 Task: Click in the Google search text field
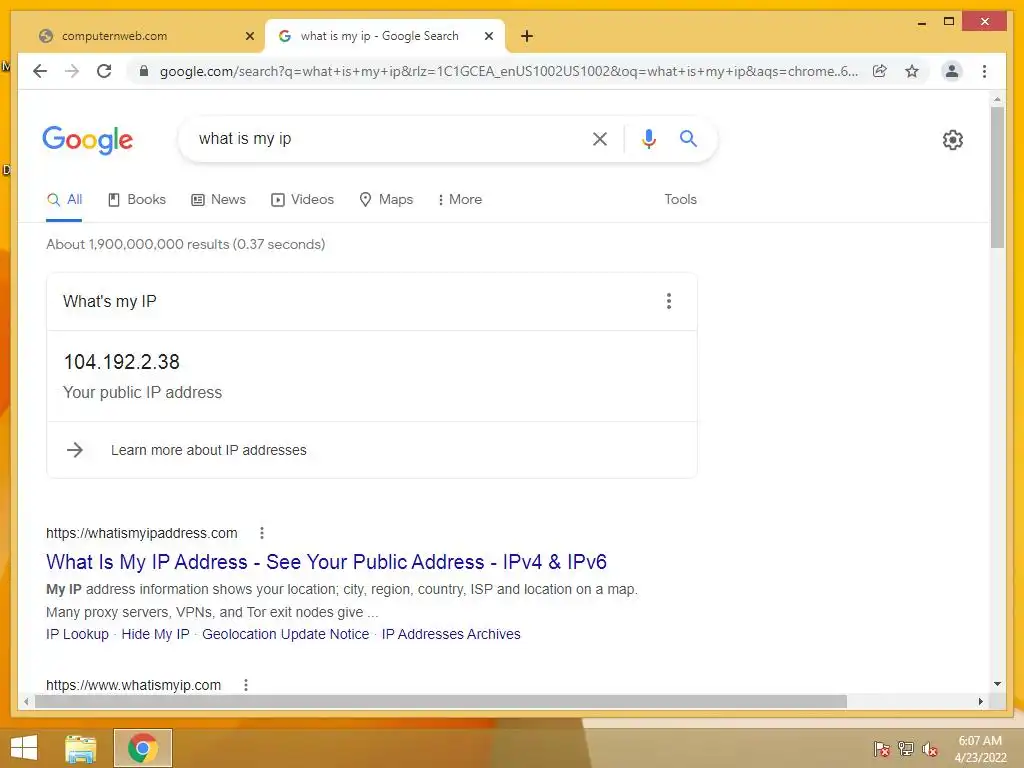pyautogui.click(x=385, y=138)
